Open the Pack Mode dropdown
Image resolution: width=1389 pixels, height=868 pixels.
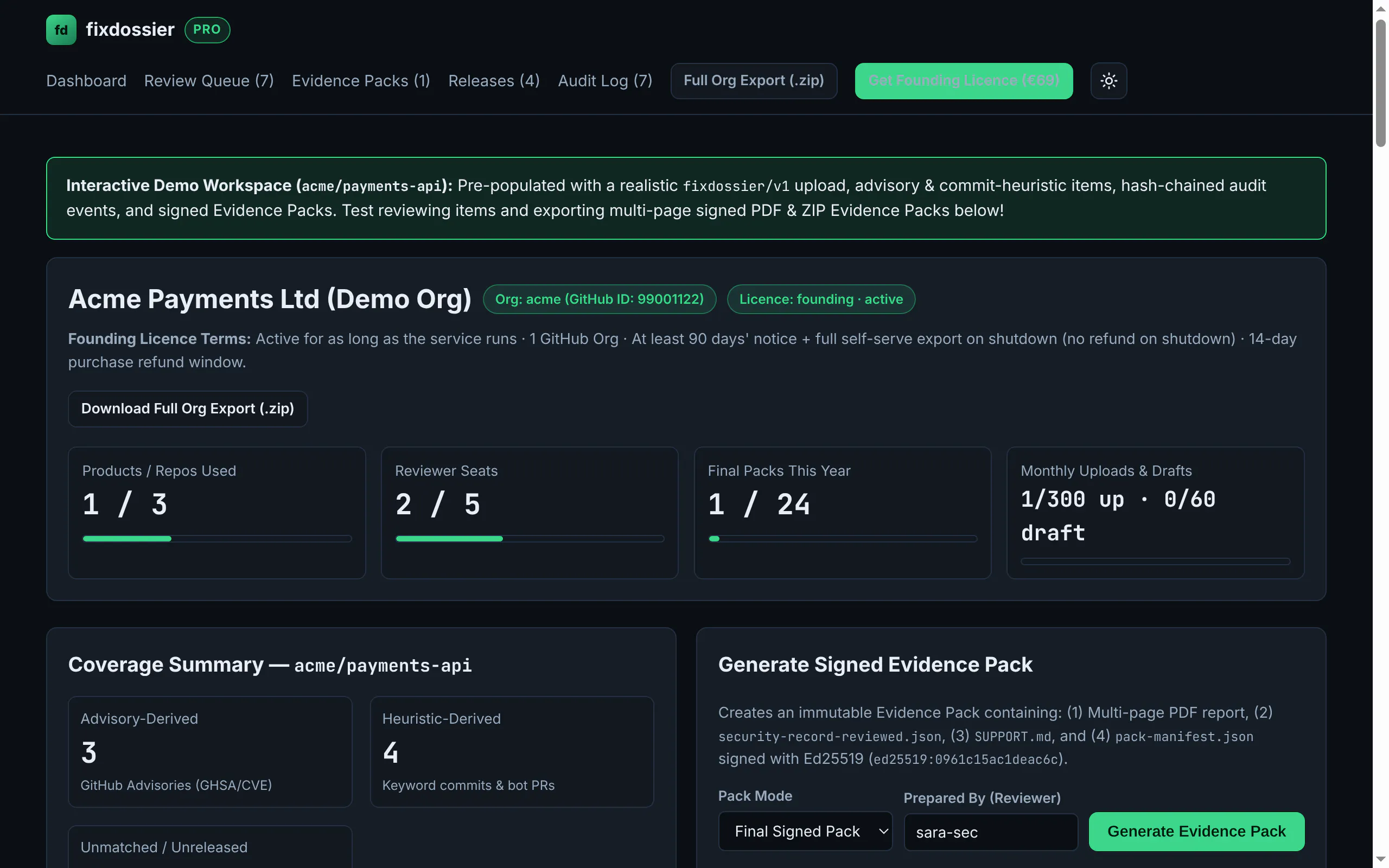point(805,831)
